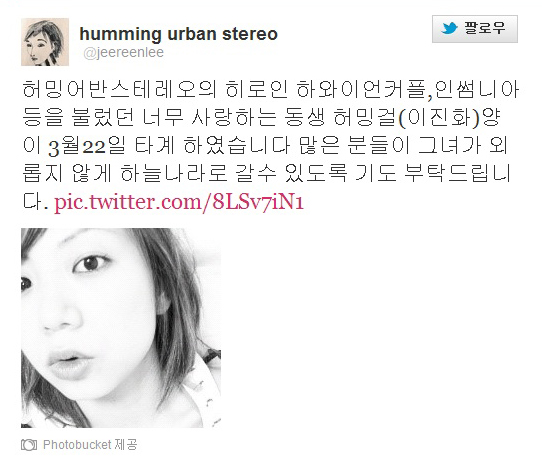Click the Photobucket 제공 label
This screenshot has width=542, height=475.
point(90,445)
